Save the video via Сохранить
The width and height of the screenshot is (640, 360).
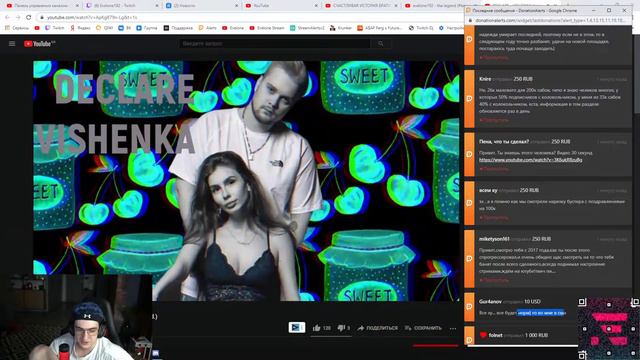point(423,328)
